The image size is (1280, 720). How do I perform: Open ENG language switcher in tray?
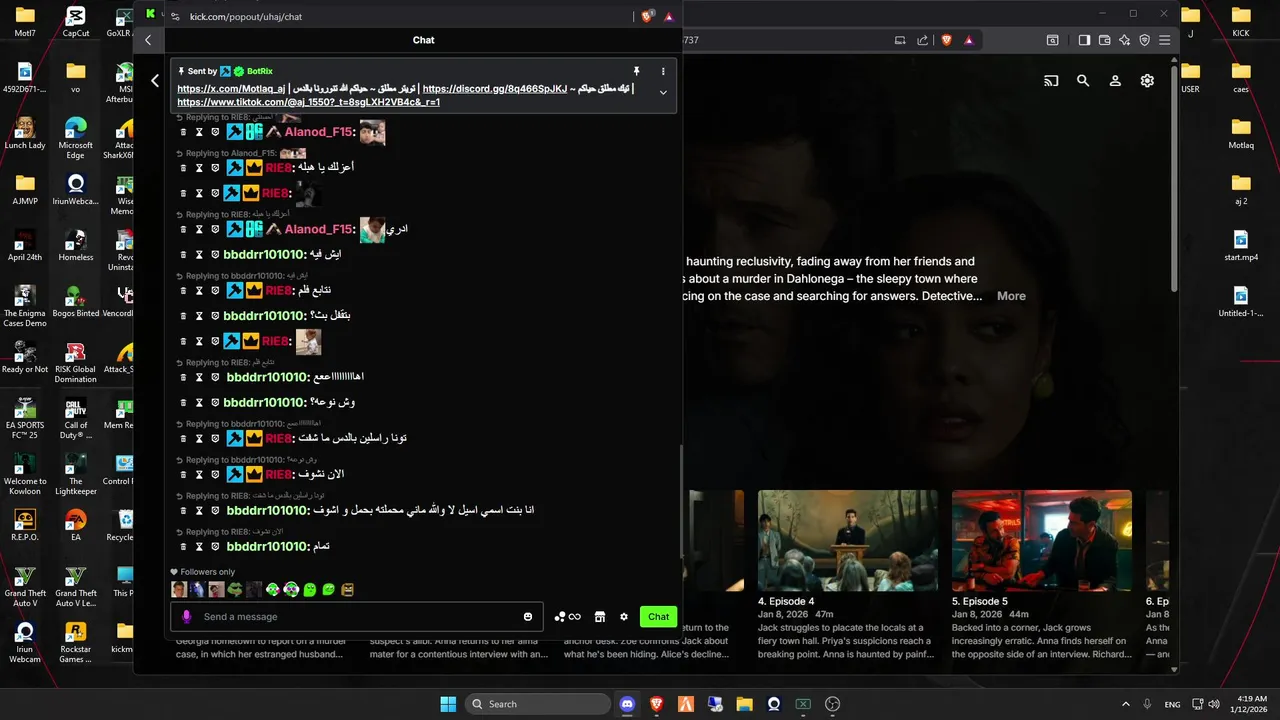pyautogui.click(x=1172, y=704)
